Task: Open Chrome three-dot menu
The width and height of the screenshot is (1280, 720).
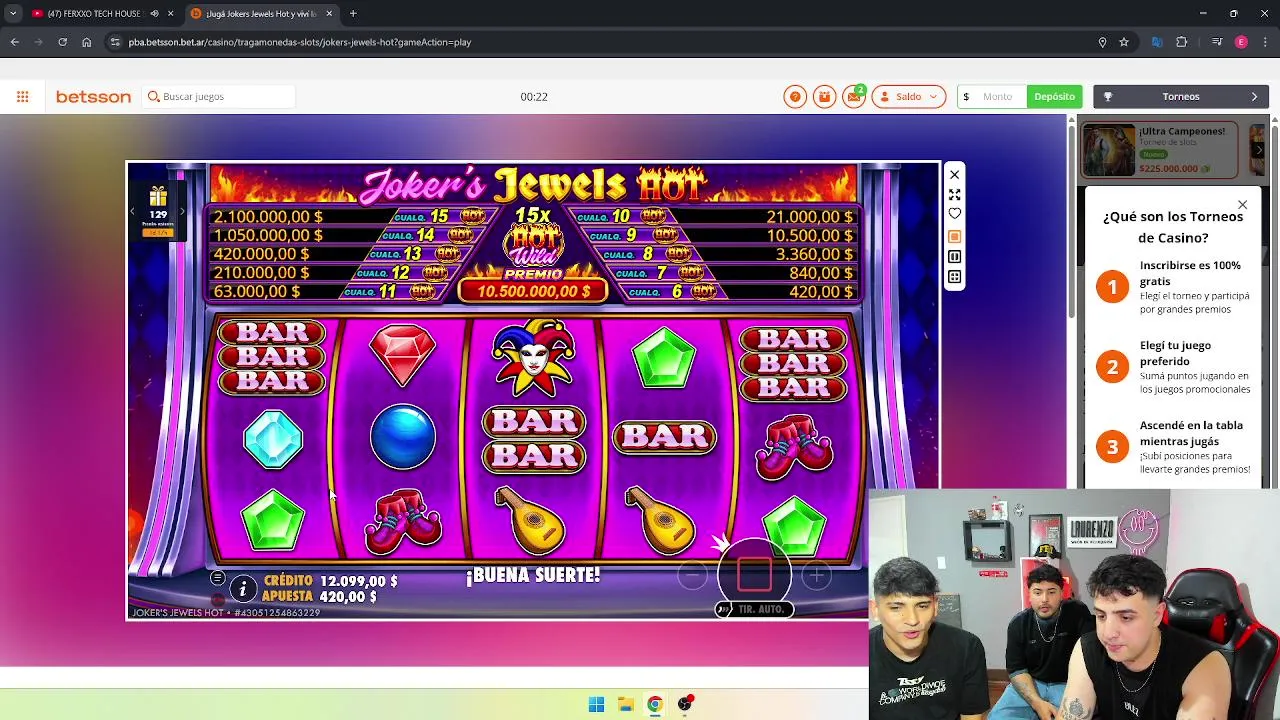Action: [x=1265, y=42]
